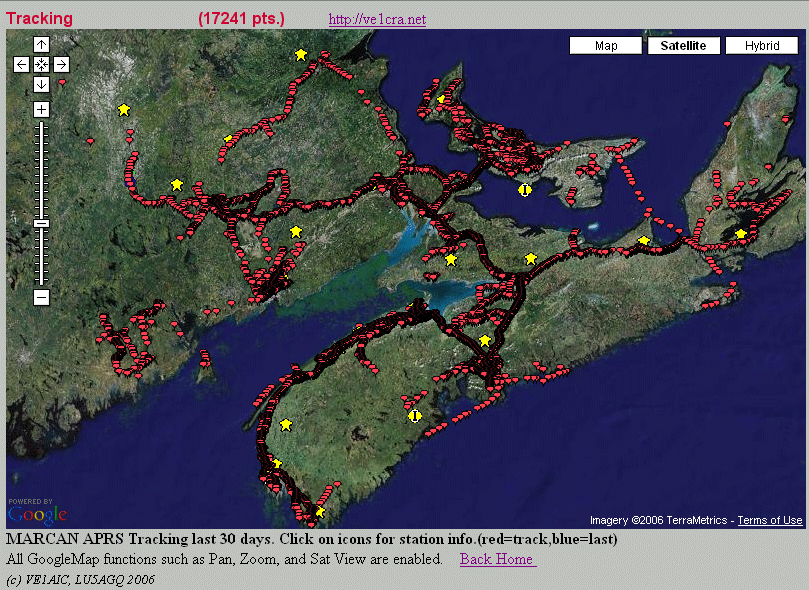Switch to Satellite view
Image resolution: width=809 pixels, height=590 pixels.
pos(684,45)
